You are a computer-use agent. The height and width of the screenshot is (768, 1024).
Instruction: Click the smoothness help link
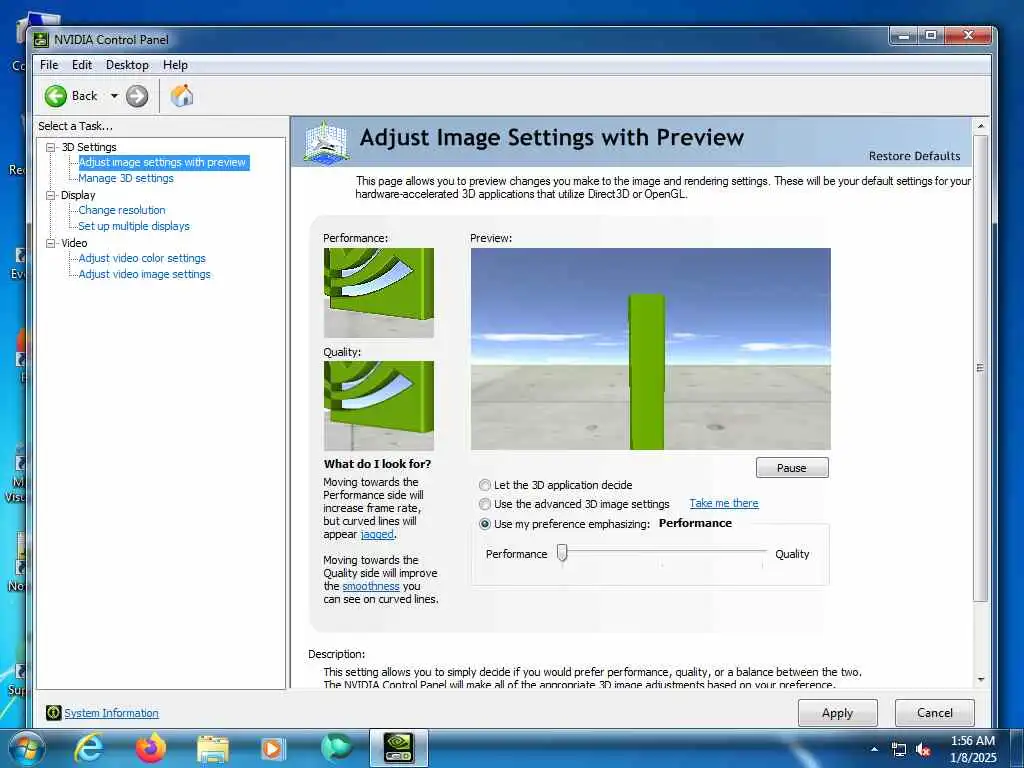pos(371,586)
